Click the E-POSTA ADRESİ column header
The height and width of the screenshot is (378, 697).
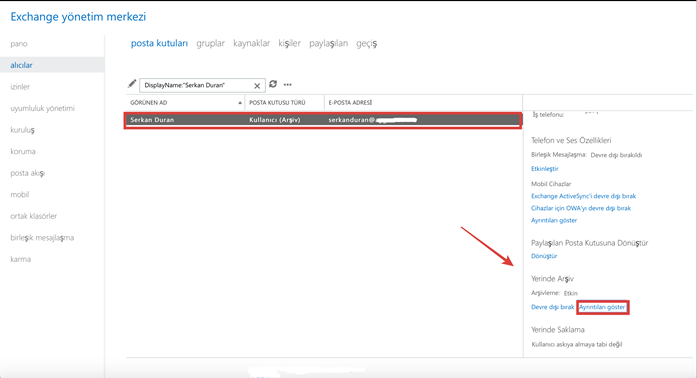[x=350, y=103]
